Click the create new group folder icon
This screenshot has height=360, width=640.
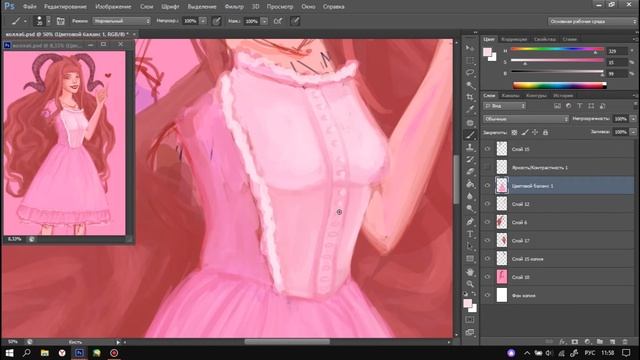click(x=600, y=342)
